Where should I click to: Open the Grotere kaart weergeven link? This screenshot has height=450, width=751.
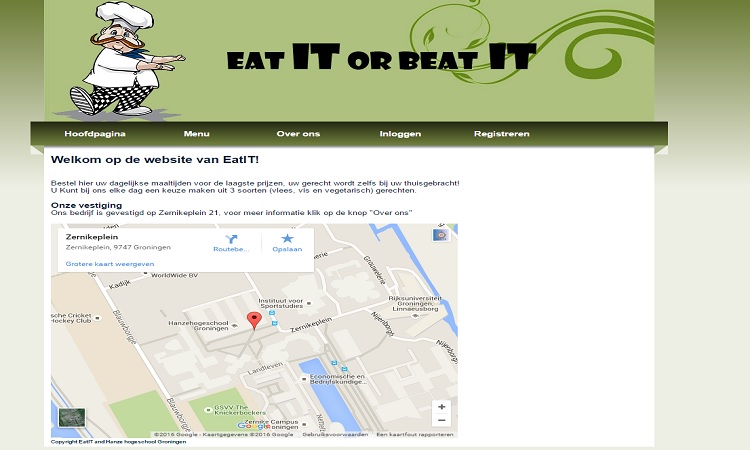(110, 264)
